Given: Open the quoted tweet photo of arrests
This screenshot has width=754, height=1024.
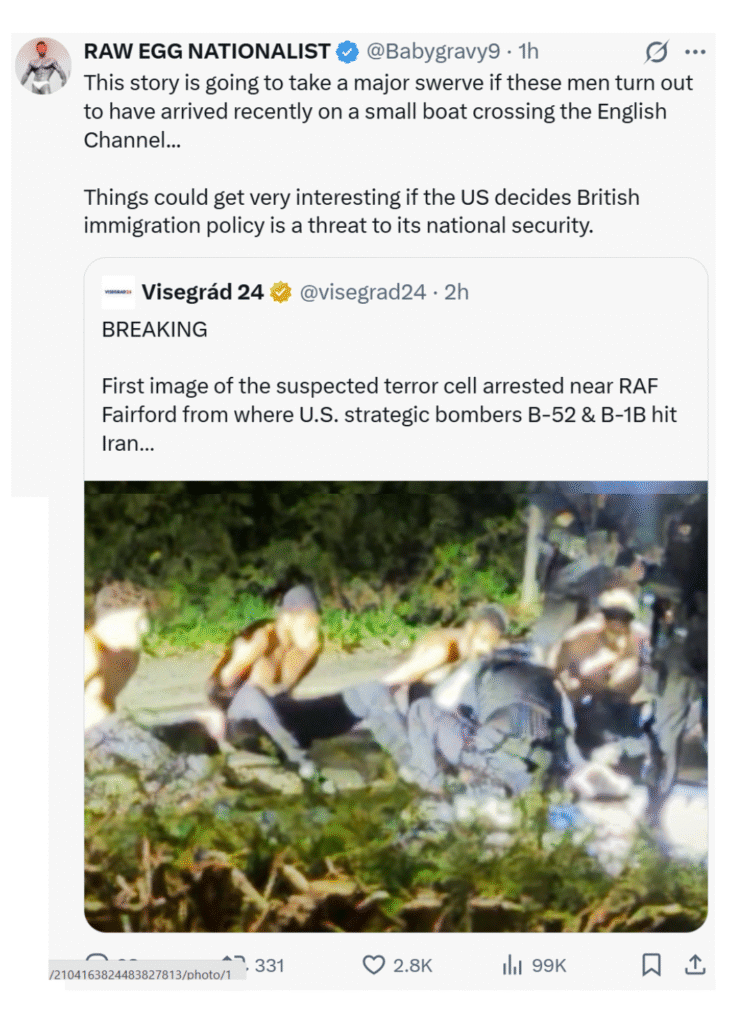Looking at the screenshot, I should tap(396, 706).
